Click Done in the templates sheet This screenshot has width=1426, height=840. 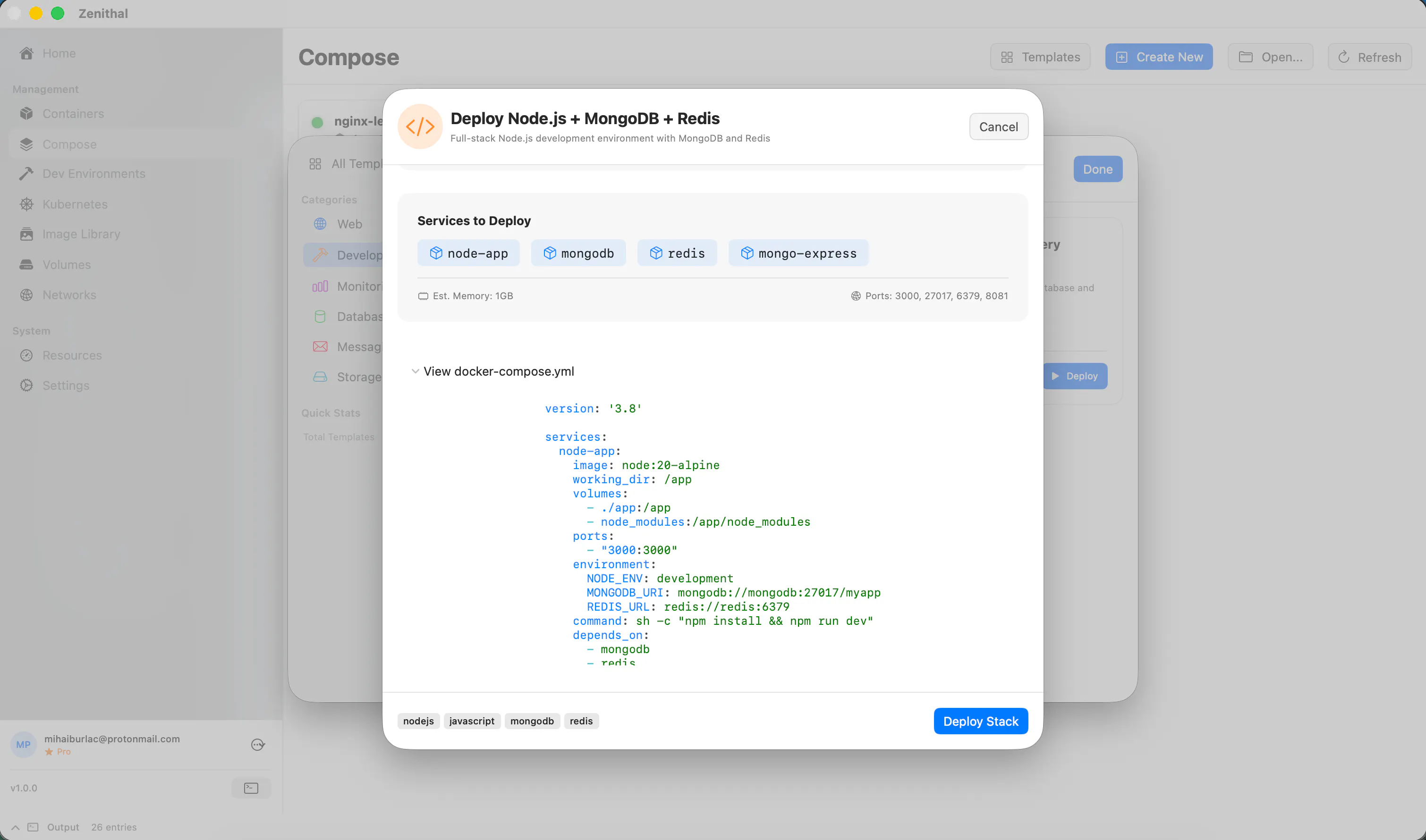1097,169
